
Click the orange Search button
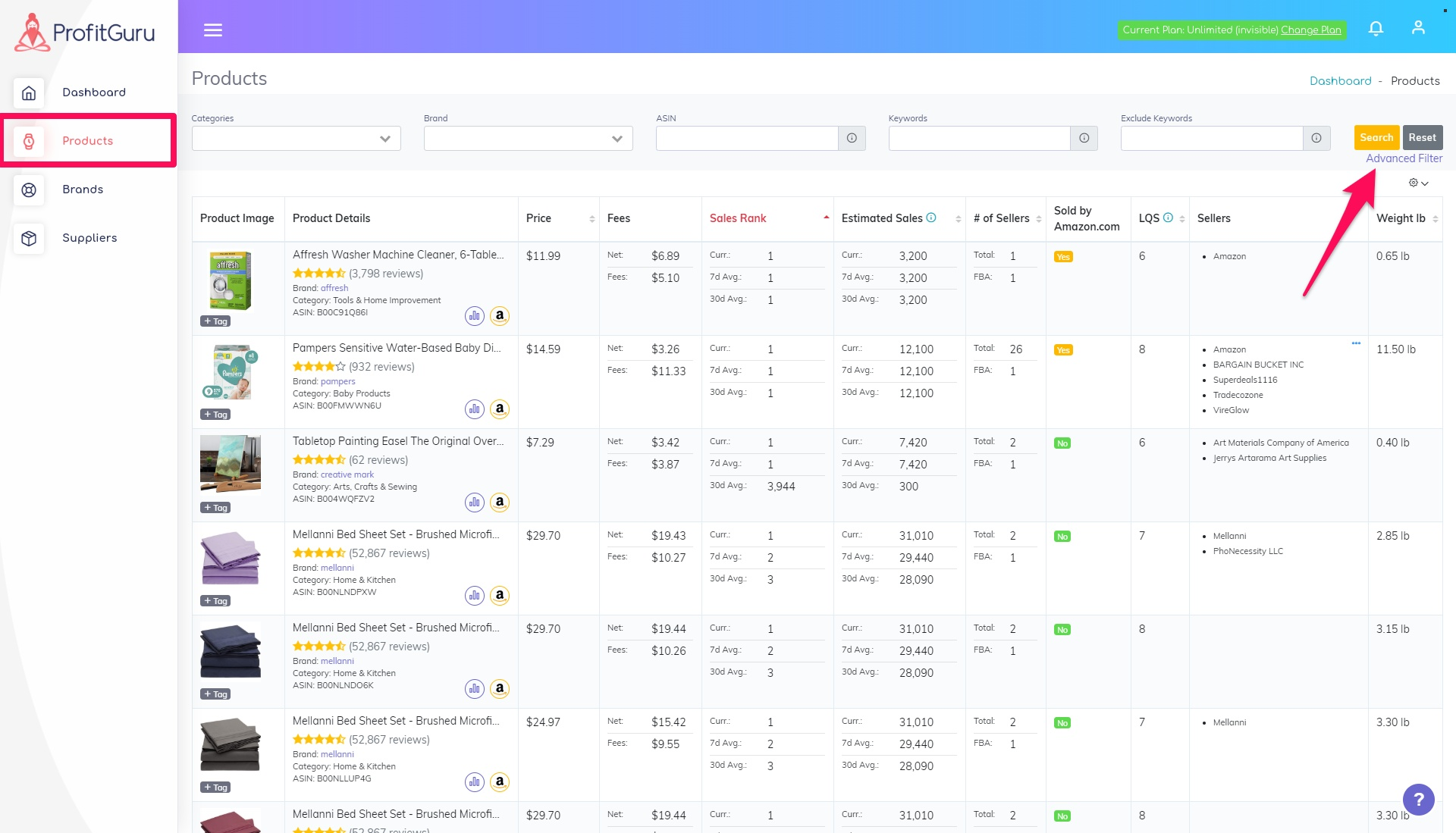[1376, 138]
